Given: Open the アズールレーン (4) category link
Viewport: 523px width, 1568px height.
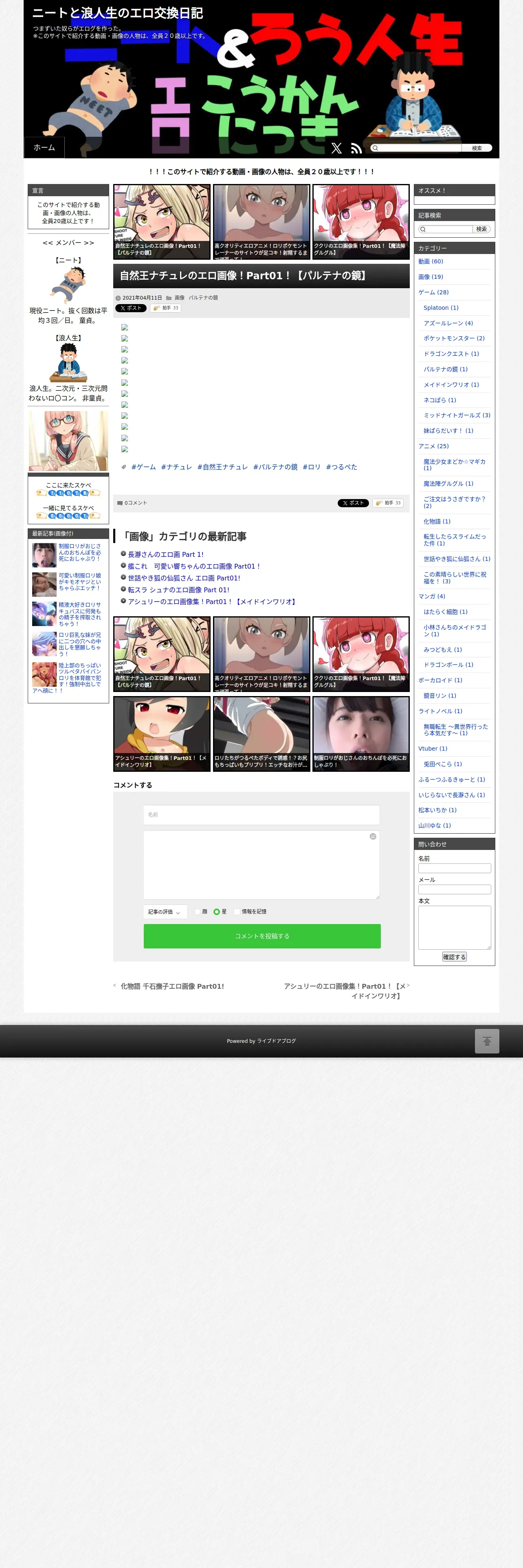Looking at the screenshot, I should click(448, 323).
